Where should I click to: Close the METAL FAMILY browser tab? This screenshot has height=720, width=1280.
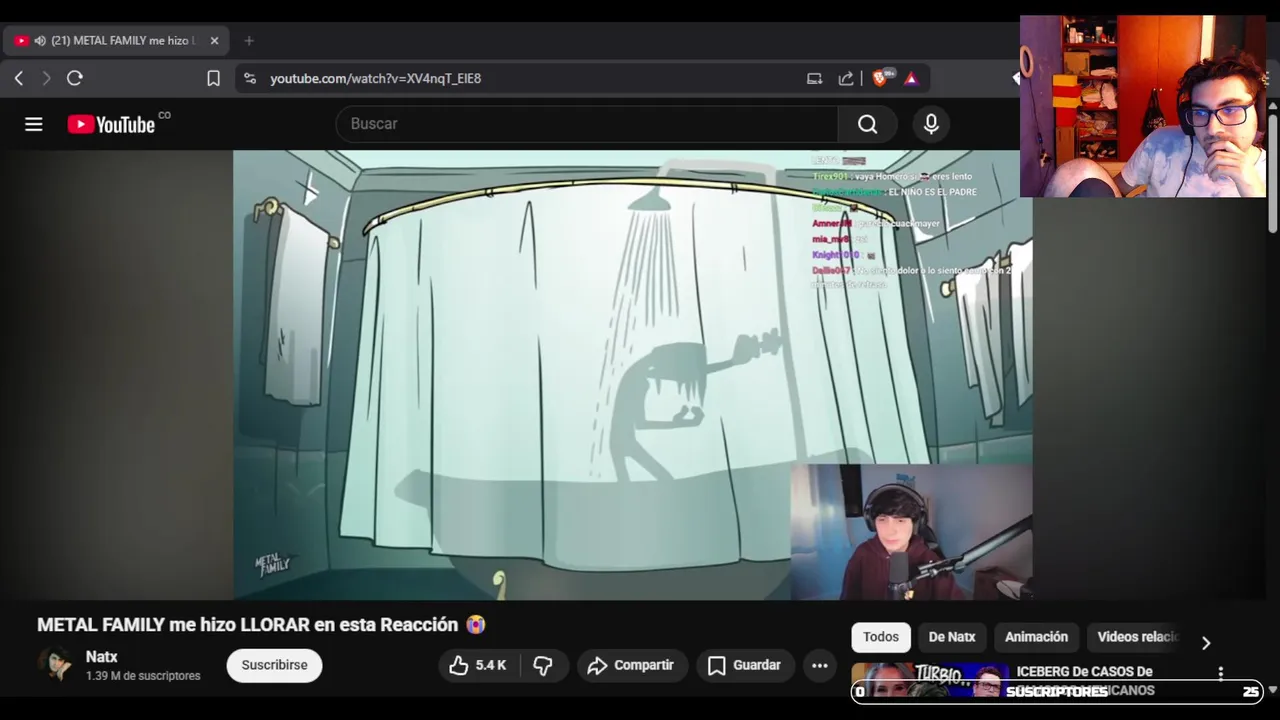coord(214,41)
